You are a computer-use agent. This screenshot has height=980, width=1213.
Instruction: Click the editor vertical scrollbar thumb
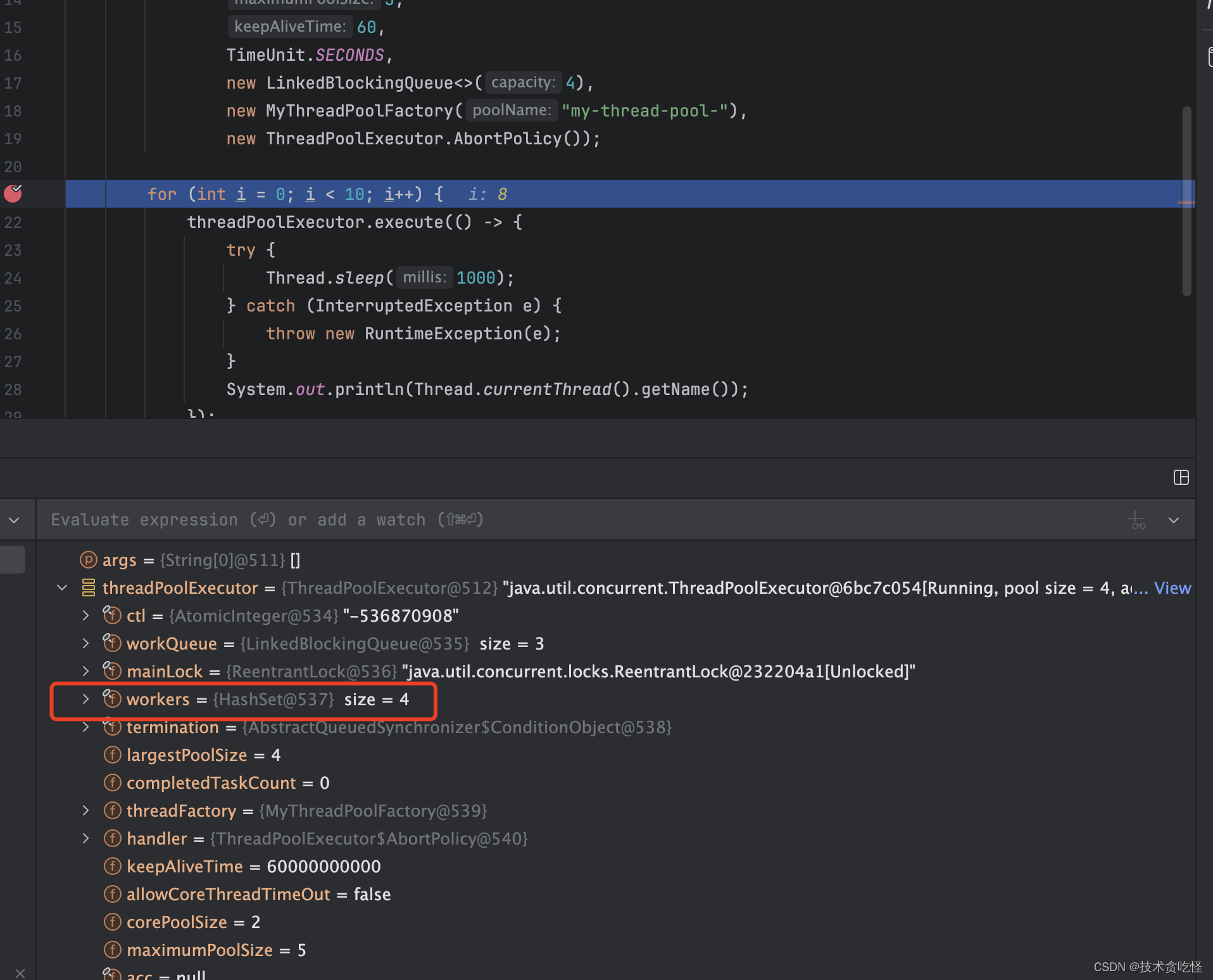click(1186, 201)
